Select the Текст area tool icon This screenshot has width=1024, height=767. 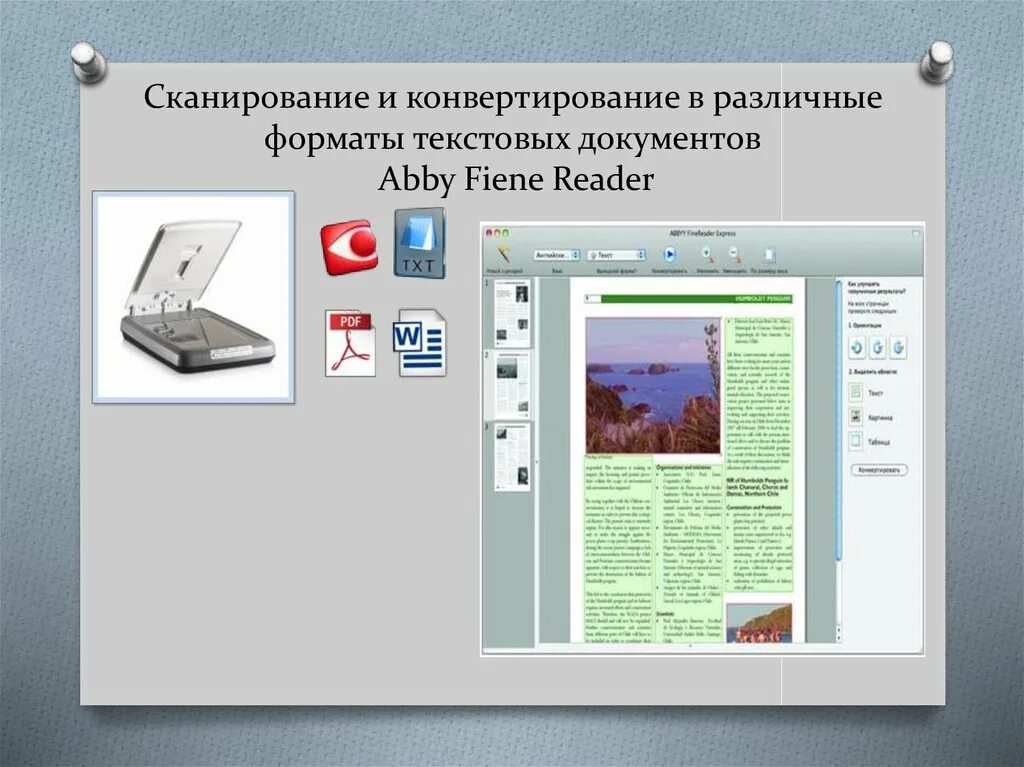click(x=856, y=392)
